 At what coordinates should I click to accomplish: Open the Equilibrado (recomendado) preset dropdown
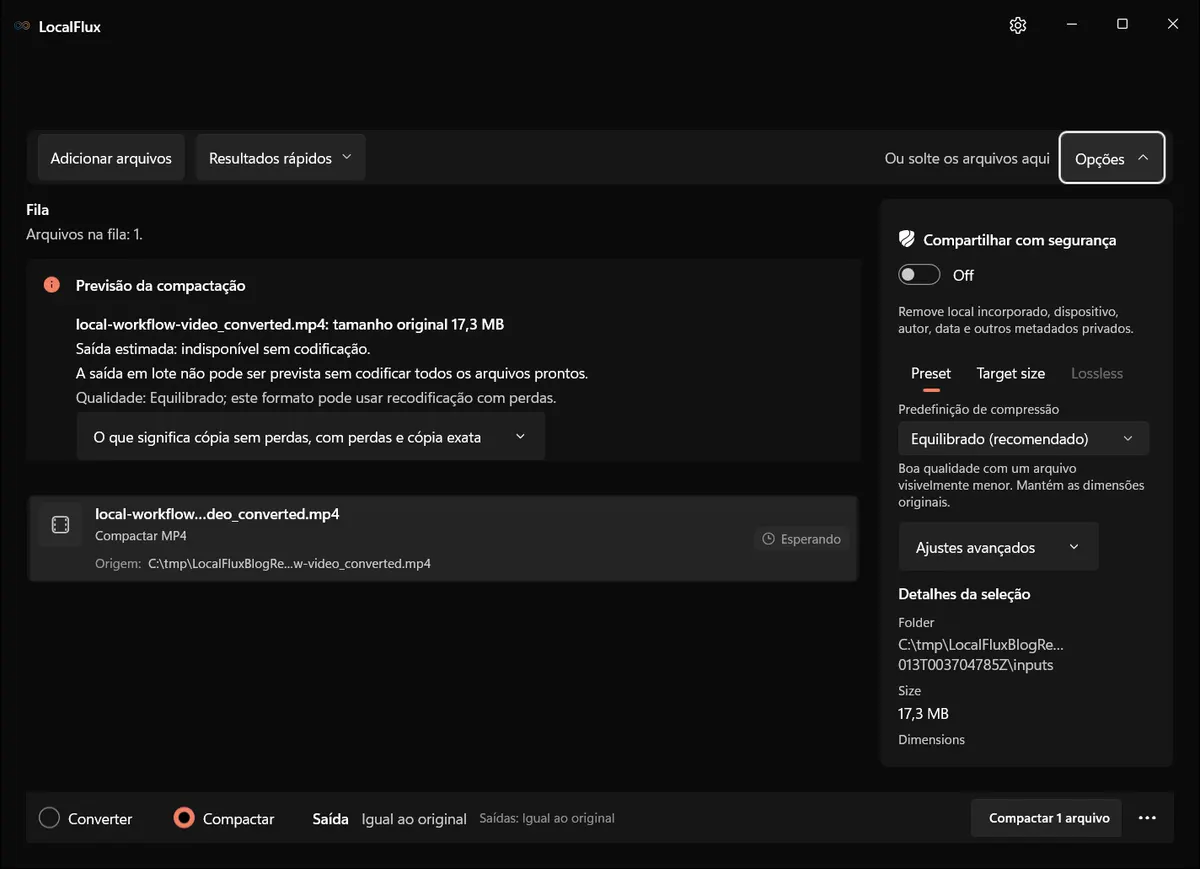pos(1024,439)
